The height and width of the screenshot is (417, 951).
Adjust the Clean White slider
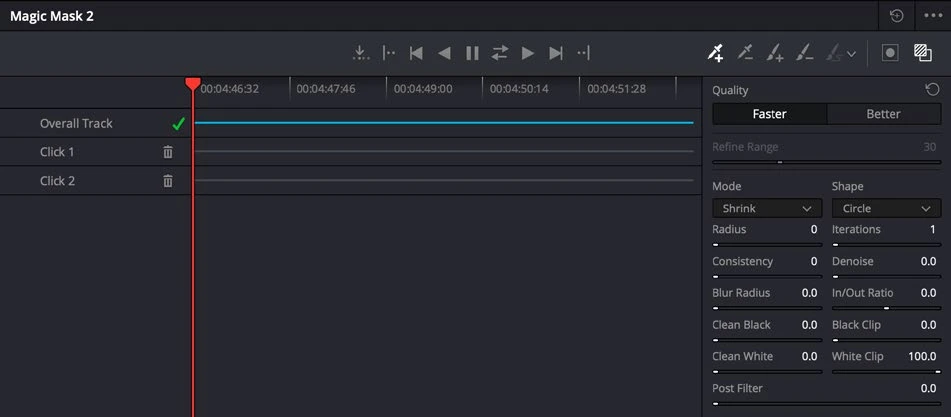pos(767,372)
